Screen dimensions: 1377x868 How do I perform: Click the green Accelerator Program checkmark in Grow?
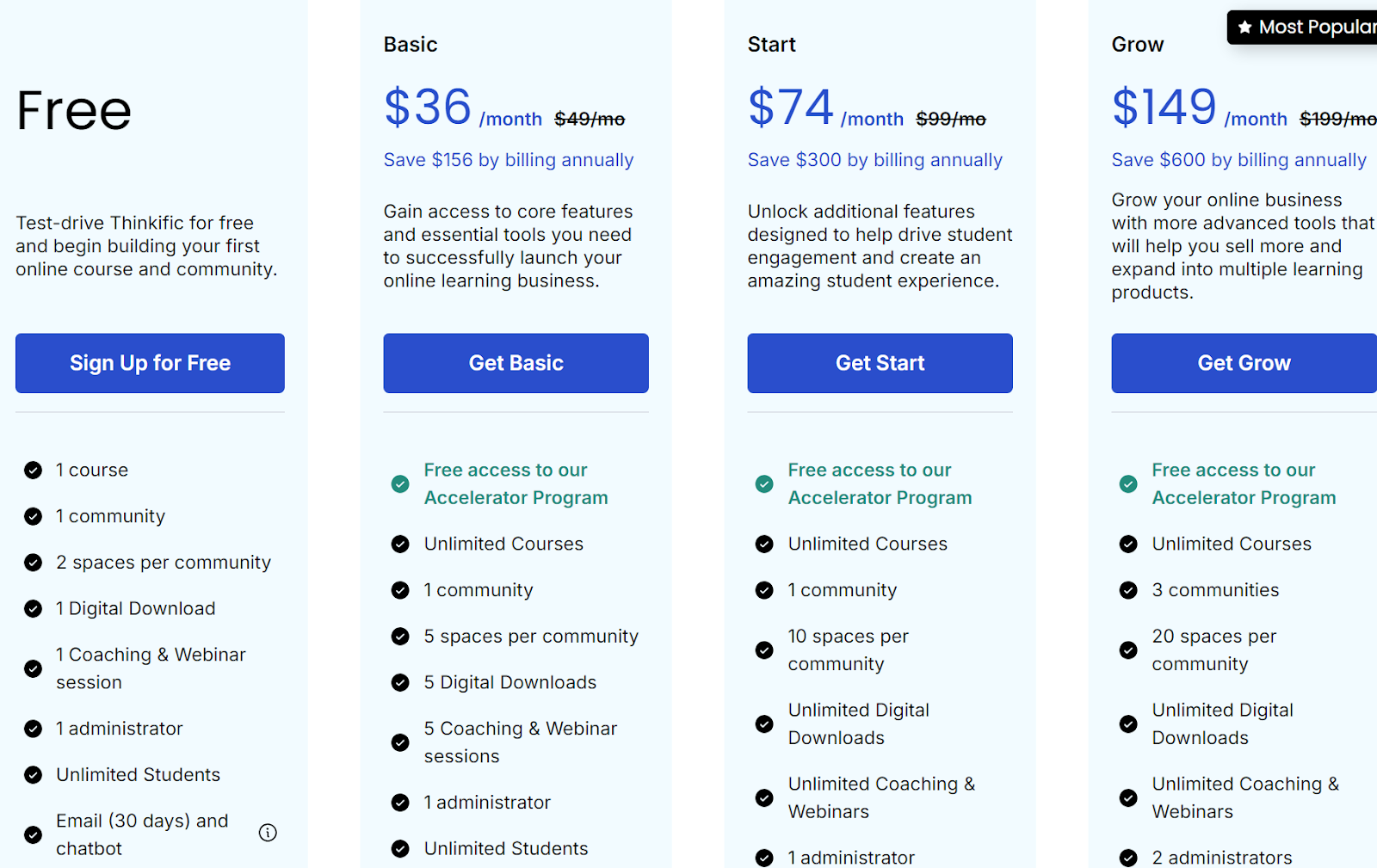(x=1127, y=484)
